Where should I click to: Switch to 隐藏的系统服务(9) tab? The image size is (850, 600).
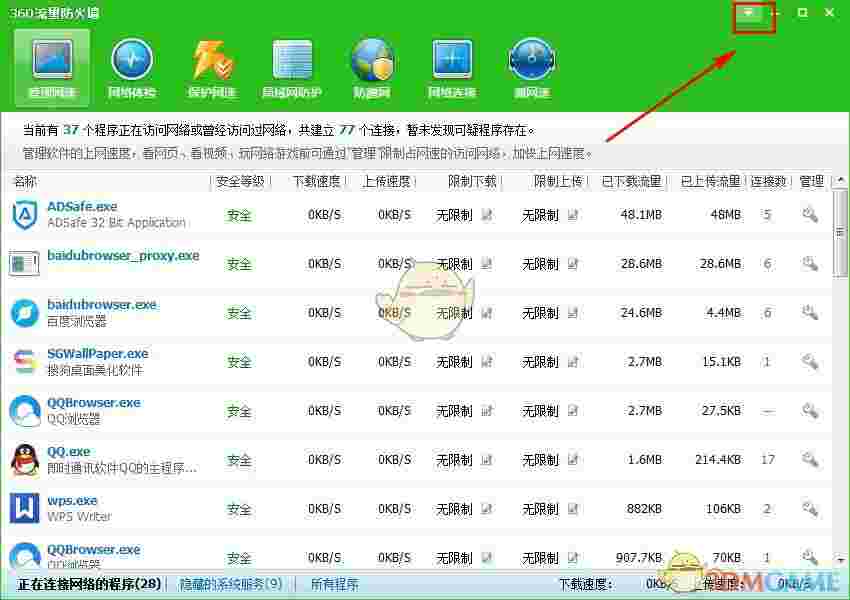(230, 584)
